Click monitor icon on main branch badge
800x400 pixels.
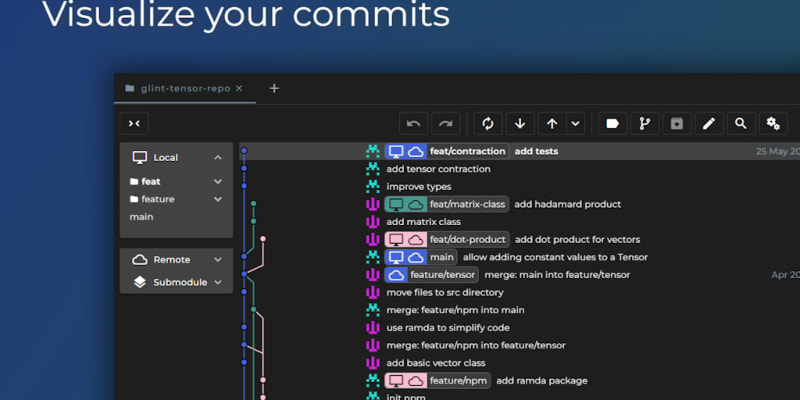point(396,257)
